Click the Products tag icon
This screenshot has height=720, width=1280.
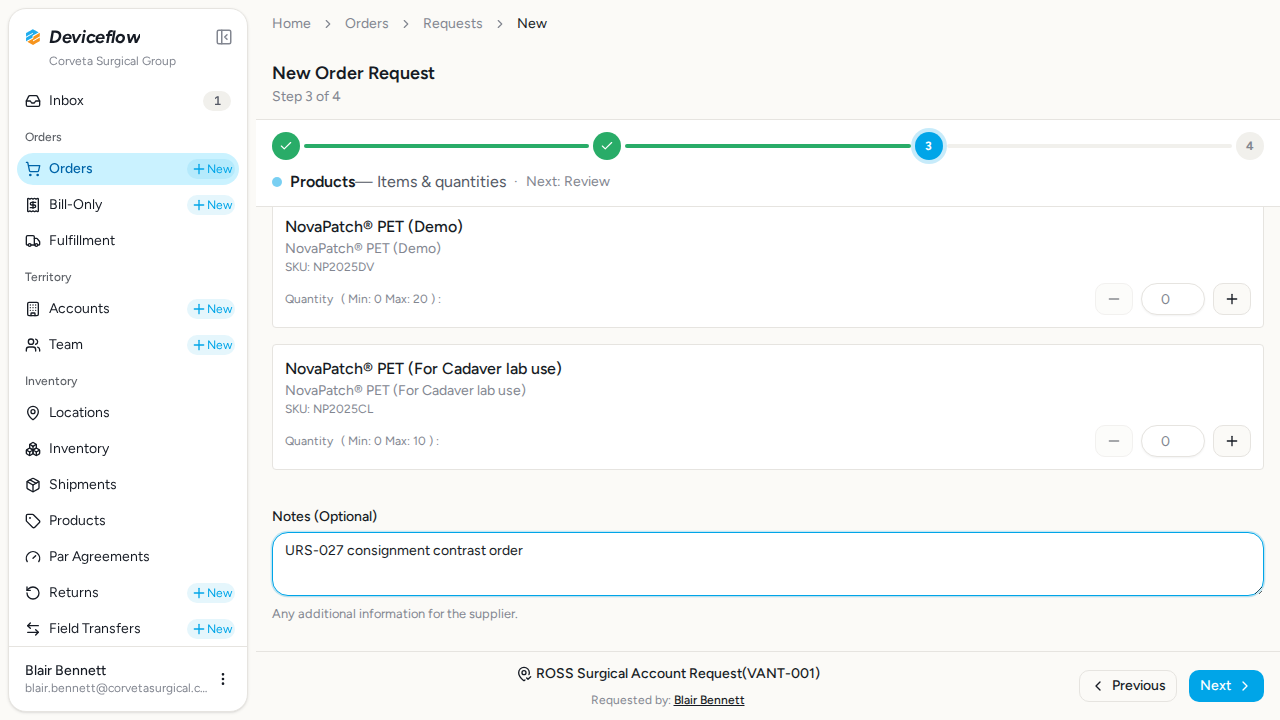point(33,521)
